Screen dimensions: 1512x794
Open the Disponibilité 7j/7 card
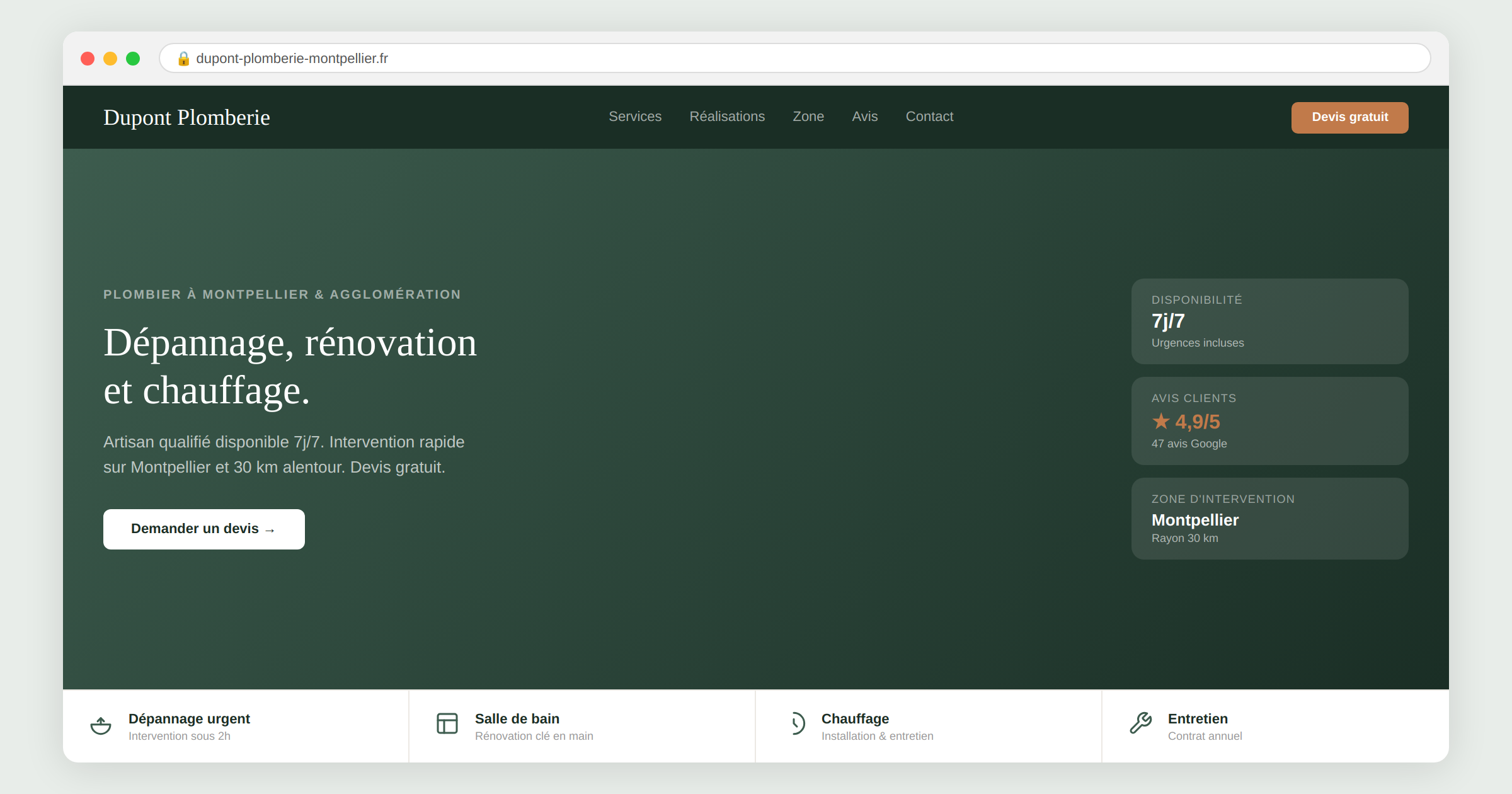click(x=1269, y=321)
